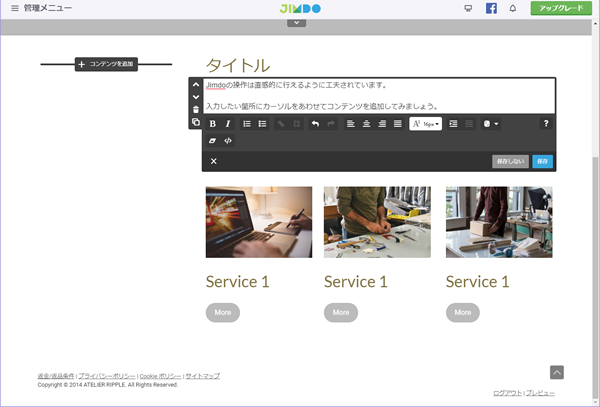Image resolution: width=600 pixels, height=407 pixels.
Task: Expand the header collapse chevron
Action: click(297, 23)
